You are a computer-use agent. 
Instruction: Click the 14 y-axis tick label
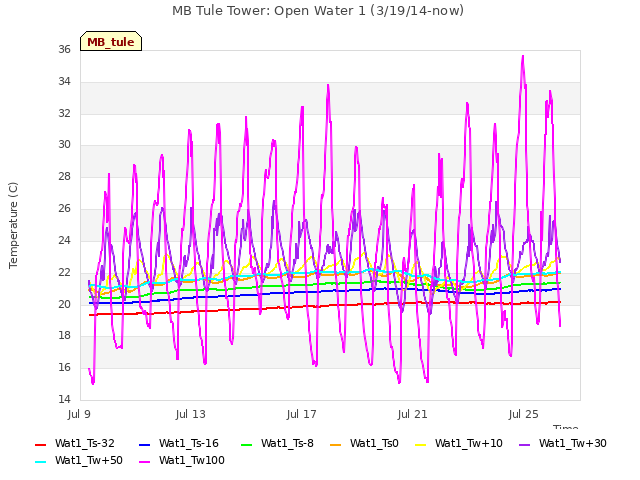tap(64, 399)
